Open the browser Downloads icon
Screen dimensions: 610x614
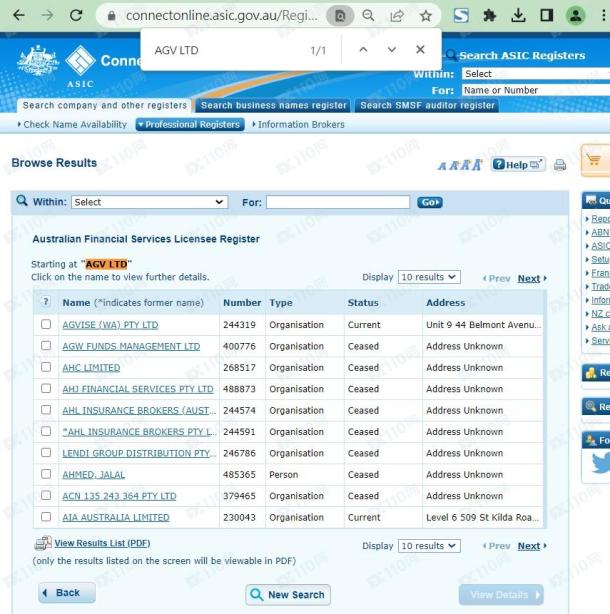(518, 16)
